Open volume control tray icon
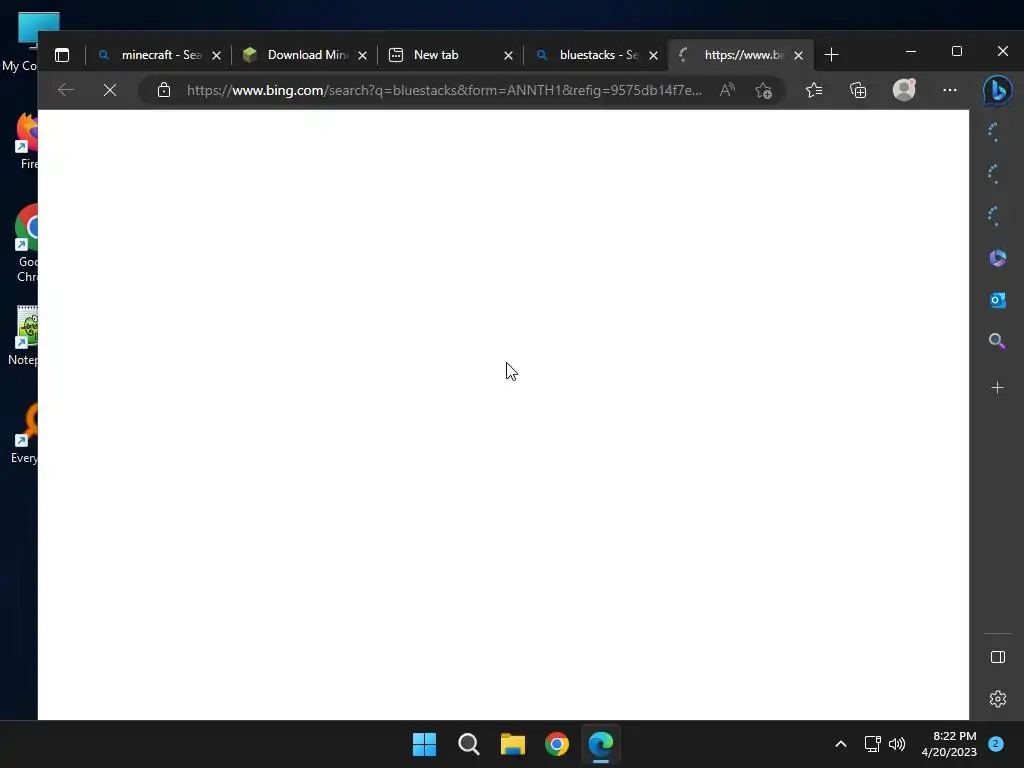 pos(897,744)
